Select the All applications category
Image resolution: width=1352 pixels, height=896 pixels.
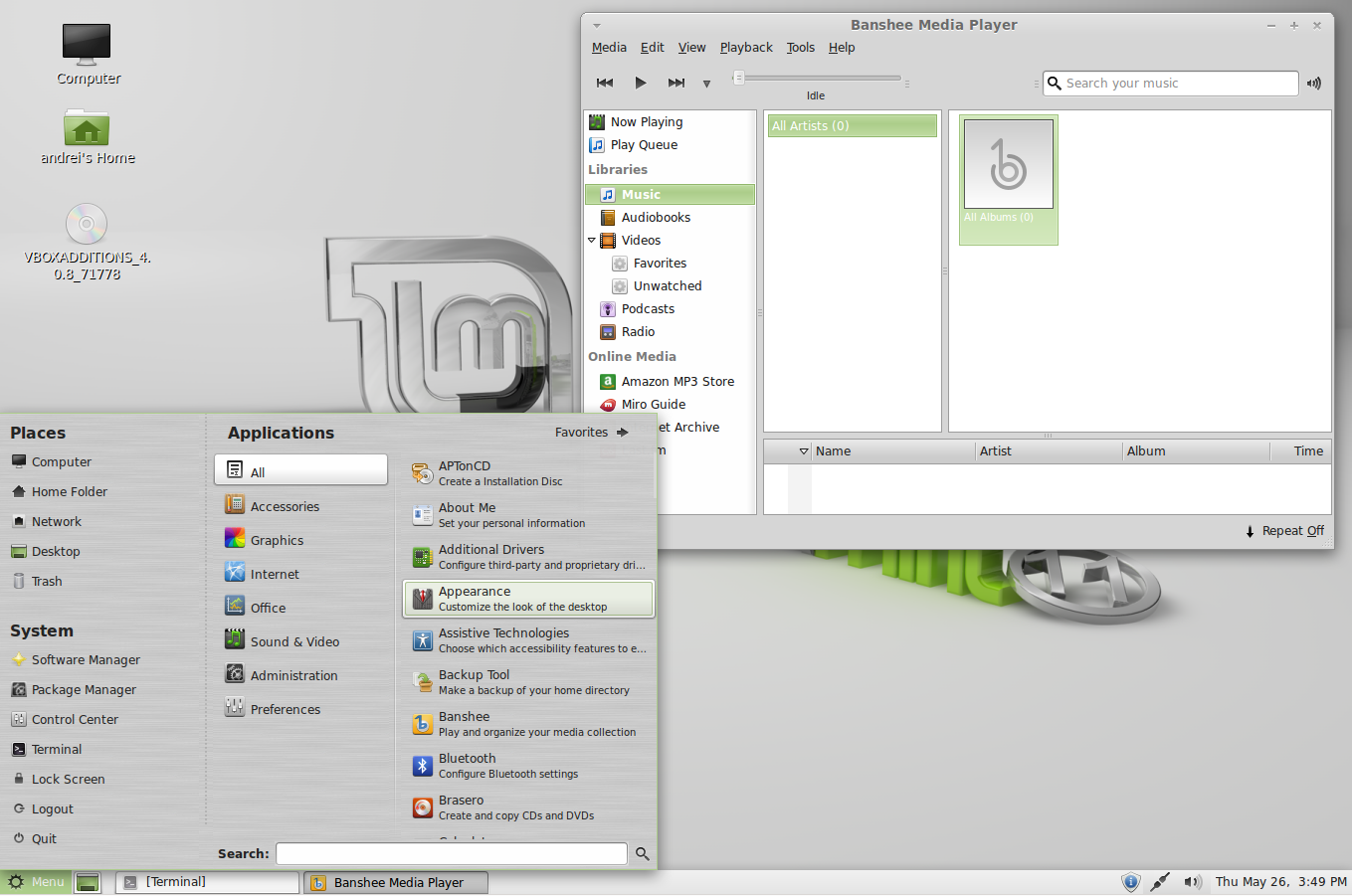300,470
